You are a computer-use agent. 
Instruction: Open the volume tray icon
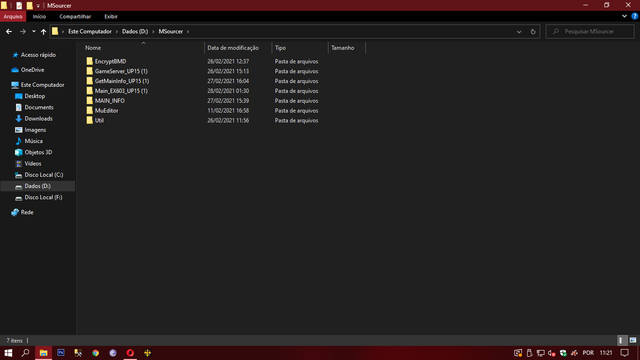(551, 353)
